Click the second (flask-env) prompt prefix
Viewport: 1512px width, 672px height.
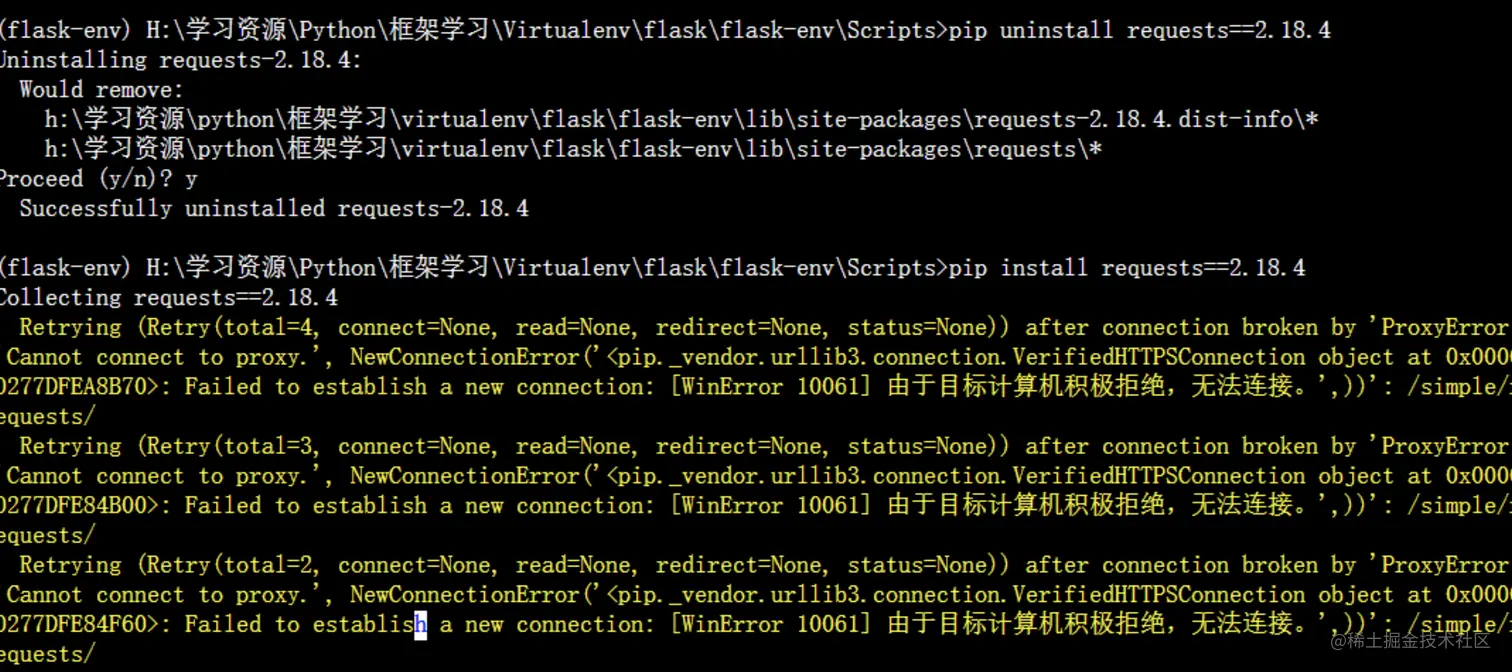click(65, 268)
